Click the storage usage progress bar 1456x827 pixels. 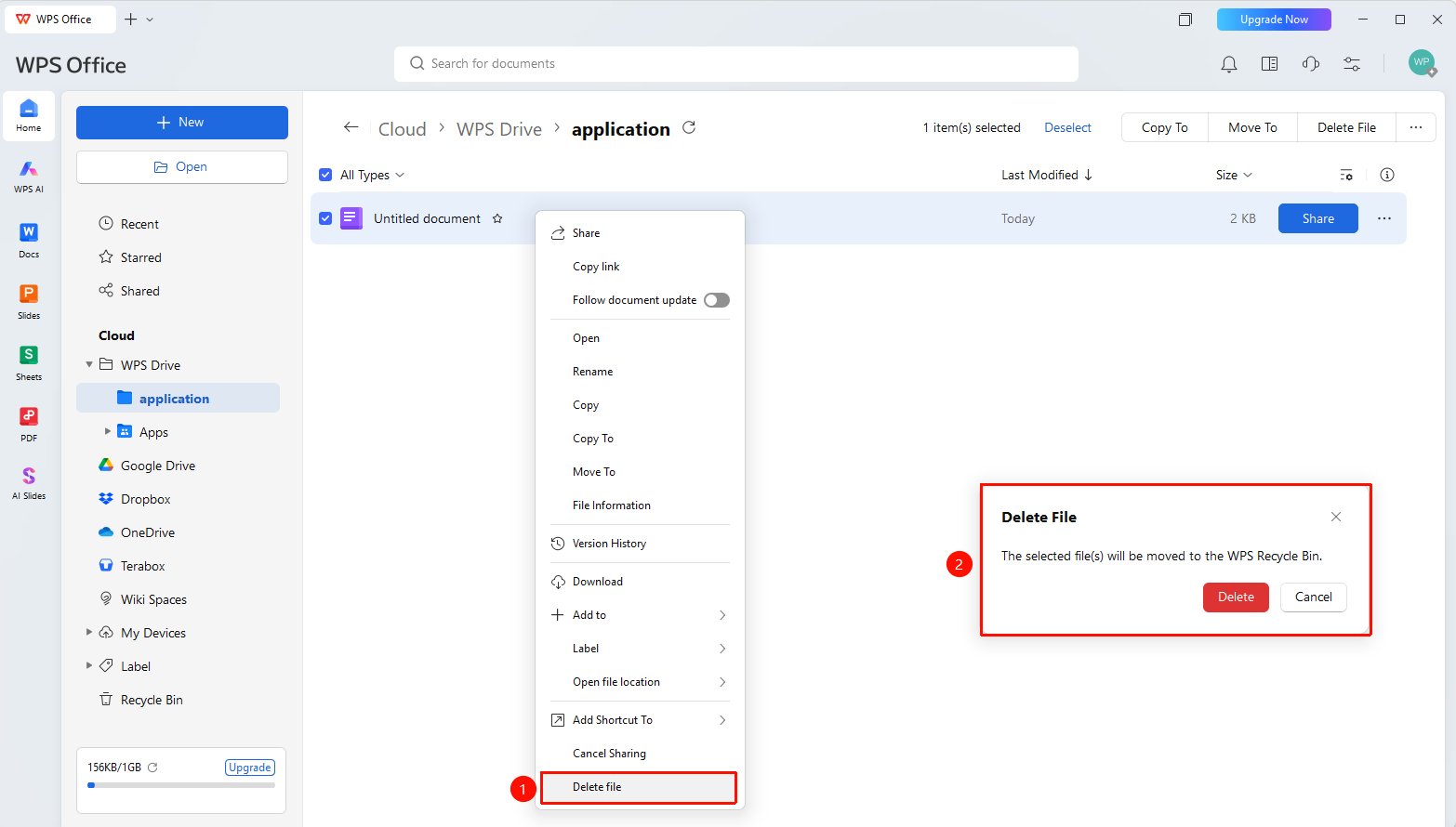tap(181, 785)
